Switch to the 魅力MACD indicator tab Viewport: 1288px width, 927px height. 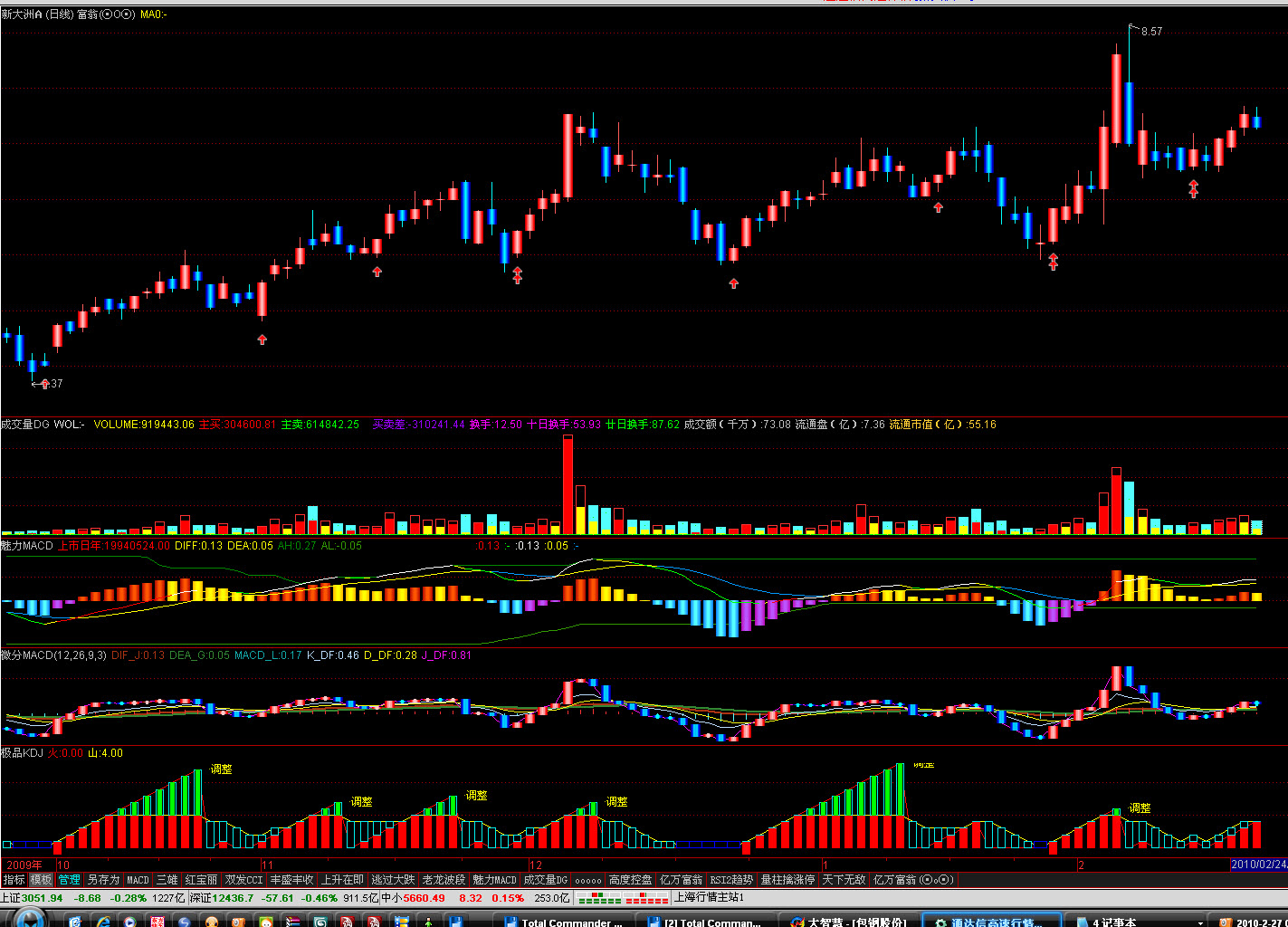click(494, 880)
